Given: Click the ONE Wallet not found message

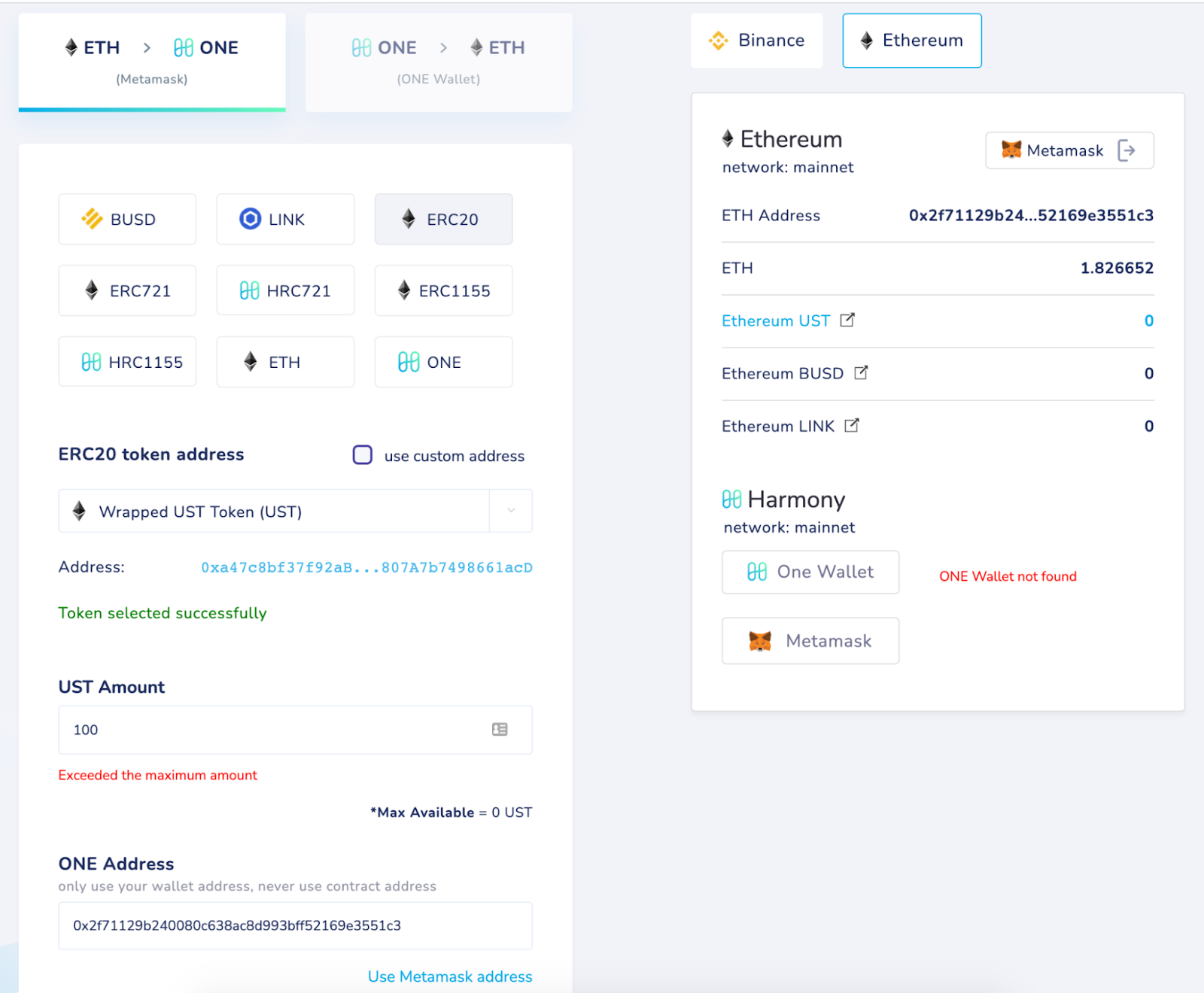Looking at the screenshot, I should pyautogui.click(x=1008, y=576).
